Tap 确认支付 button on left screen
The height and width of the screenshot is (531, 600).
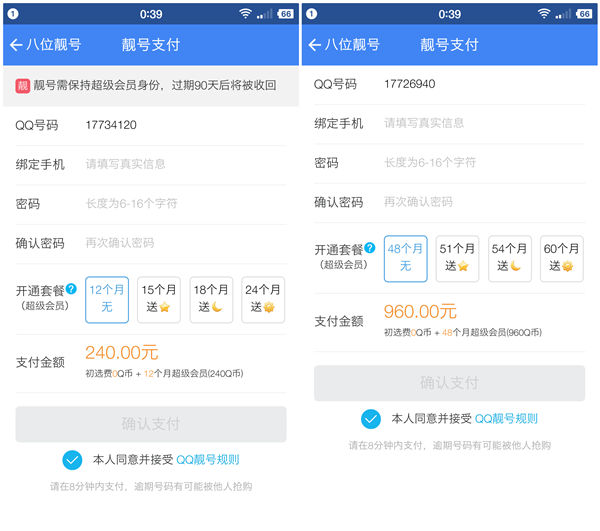151,424
